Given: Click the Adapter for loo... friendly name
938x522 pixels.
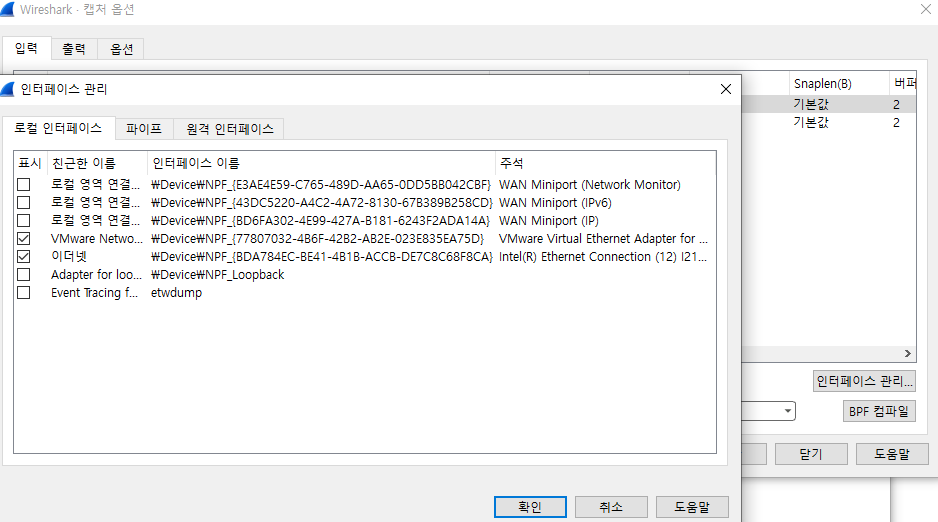Looking at the screenshot, I should point(96,274).
